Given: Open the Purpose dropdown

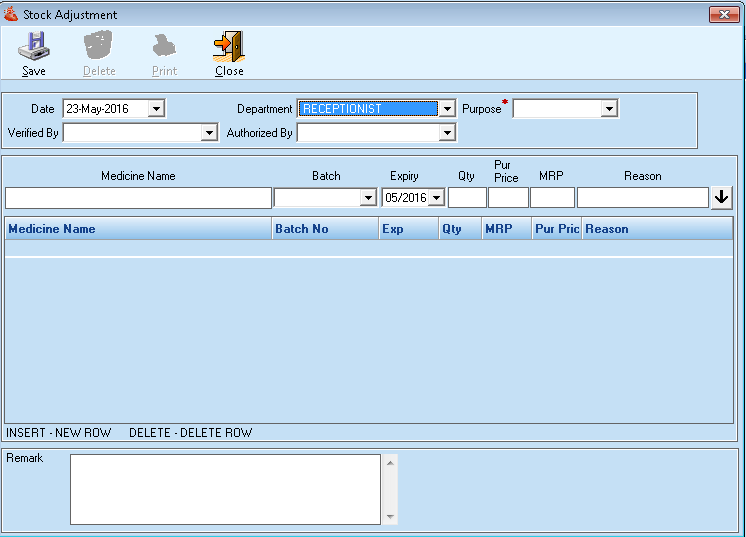Looking at the screenshot, I should [609, 108].
